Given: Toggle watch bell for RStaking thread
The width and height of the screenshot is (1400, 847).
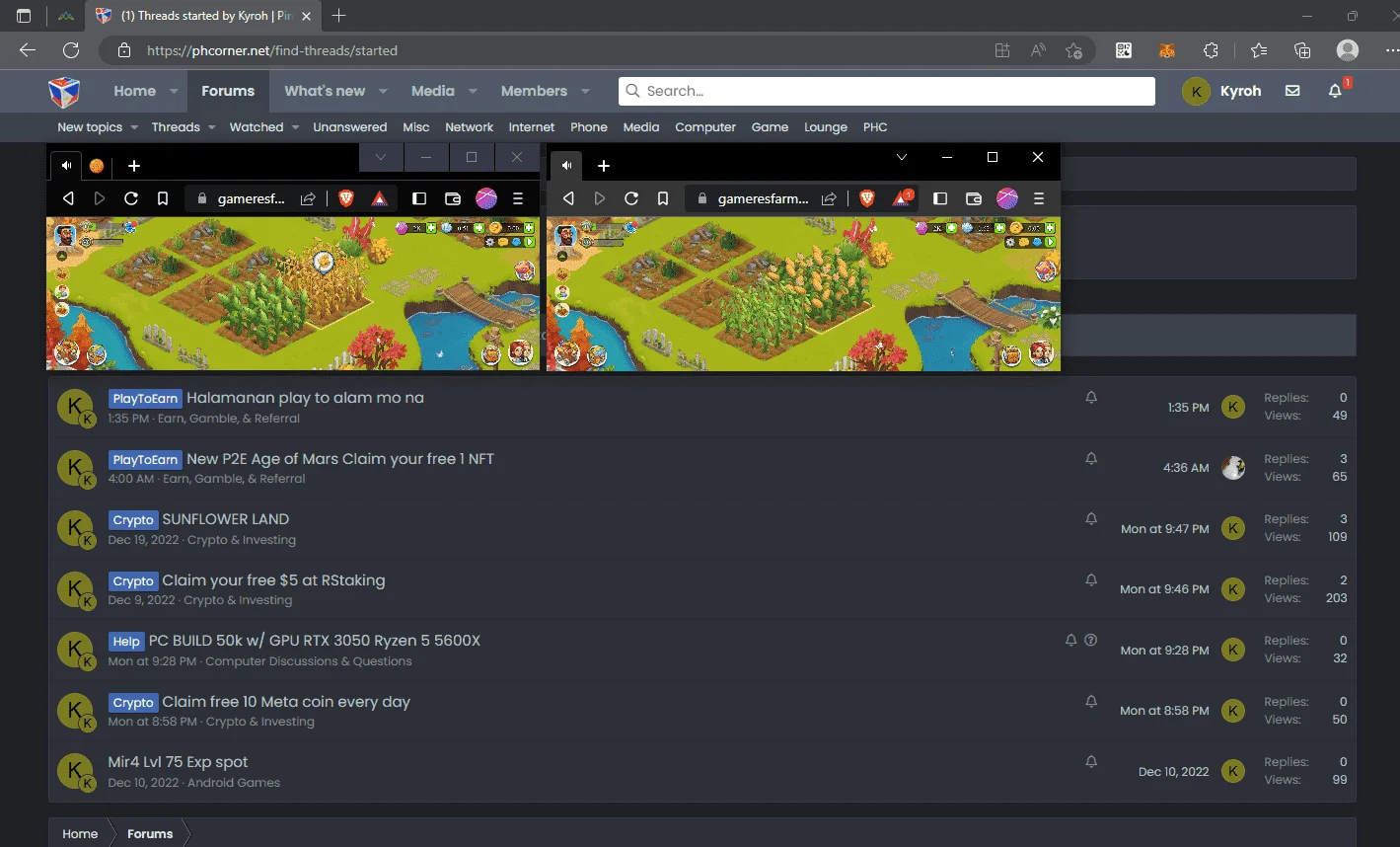Looking at the screenshot, I should pos(1091,579).
